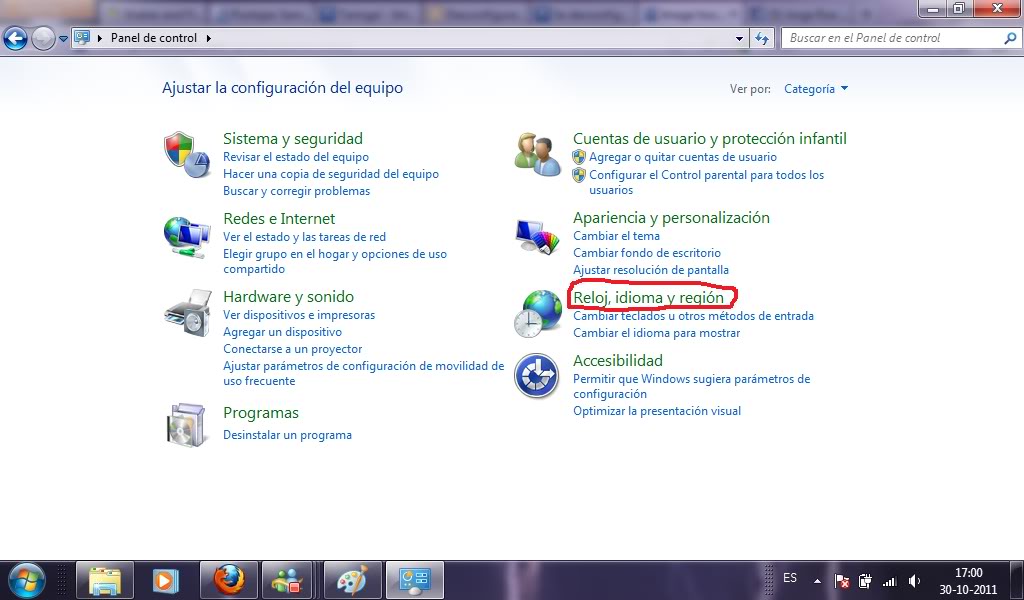Image resolution: width=1024 pixels, height=600 pixels.
Task: Open Cuentas de usuario y protección infantil heading
Action: click(x=710, y=138)
